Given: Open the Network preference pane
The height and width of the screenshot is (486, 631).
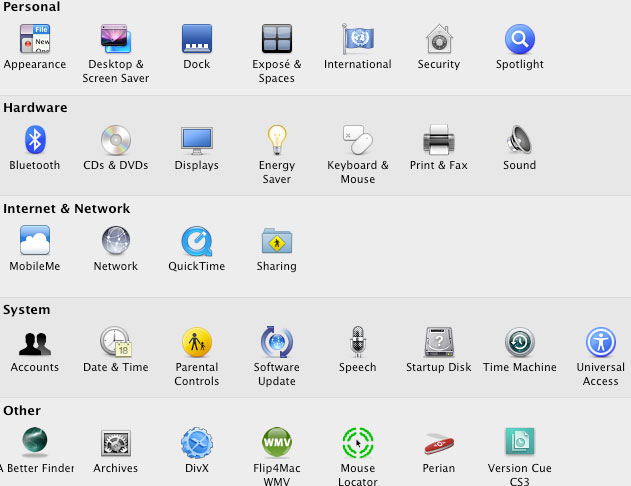Looking at the screenshot, I should 115,241.
